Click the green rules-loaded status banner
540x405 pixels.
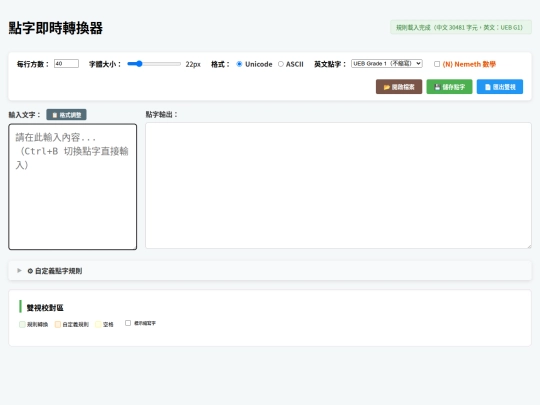coord(460,27)
